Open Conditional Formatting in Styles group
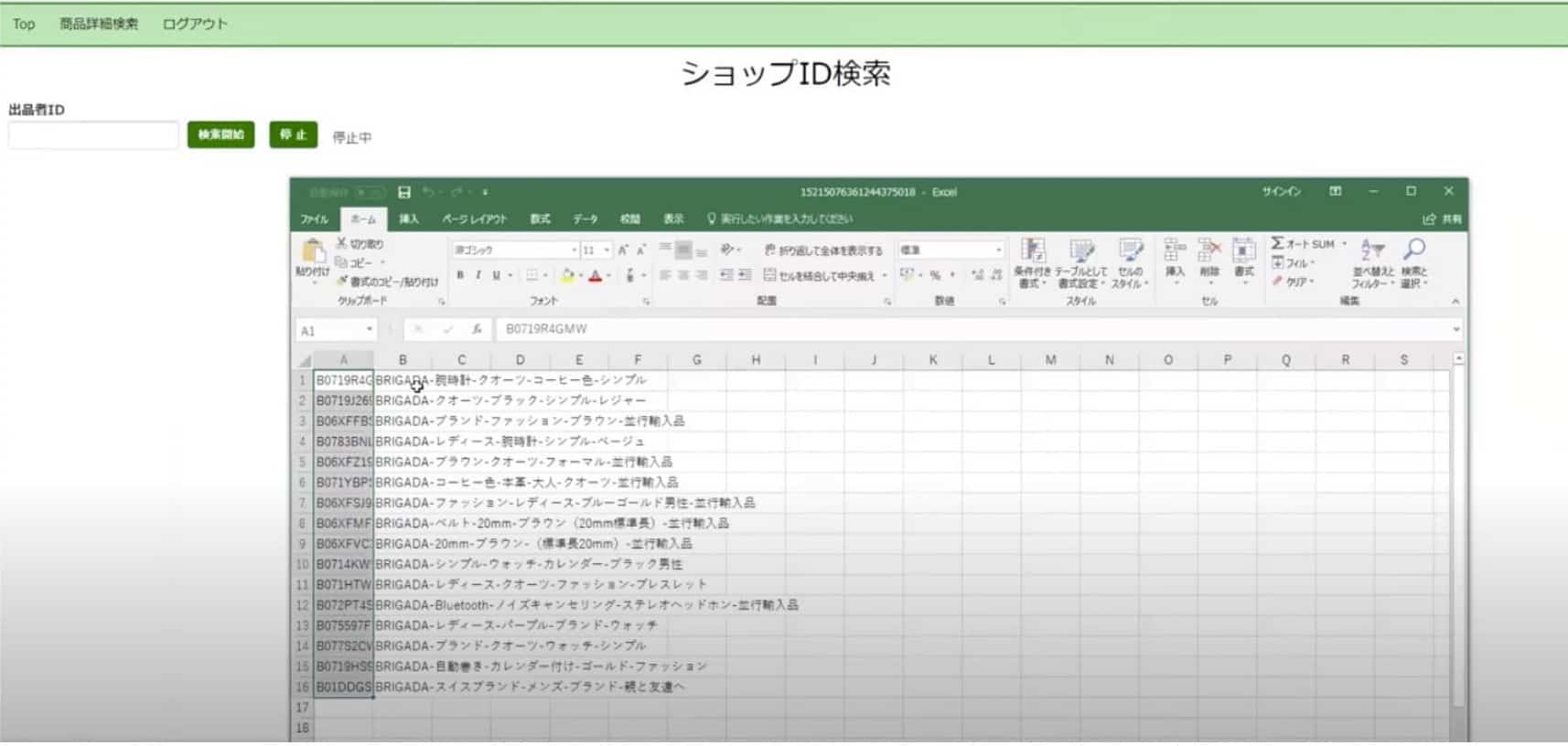The image size is (1568, 746). click(1033, 252)
